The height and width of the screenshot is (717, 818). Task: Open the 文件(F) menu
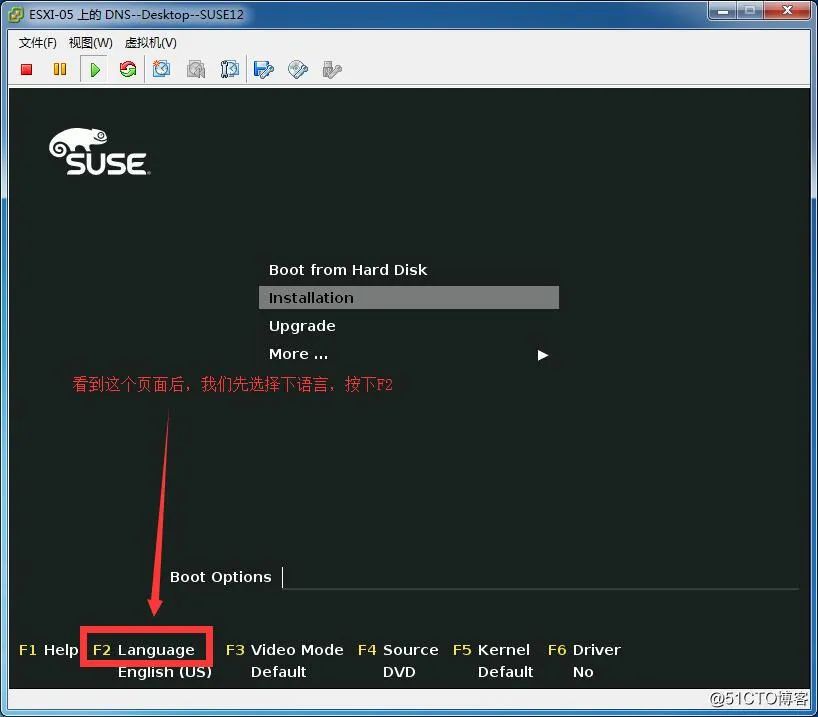(x=37, y=43)
